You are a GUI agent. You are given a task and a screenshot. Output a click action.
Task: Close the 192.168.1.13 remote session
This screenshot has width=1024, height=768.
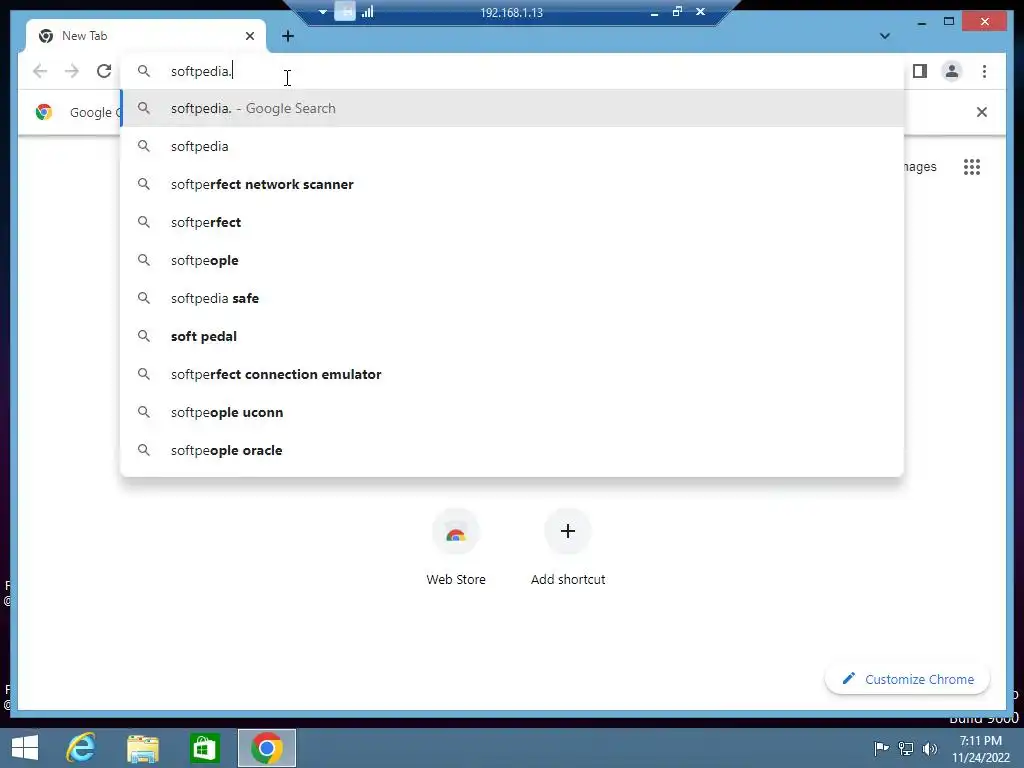pyautogui.click(x=700, y=11)
